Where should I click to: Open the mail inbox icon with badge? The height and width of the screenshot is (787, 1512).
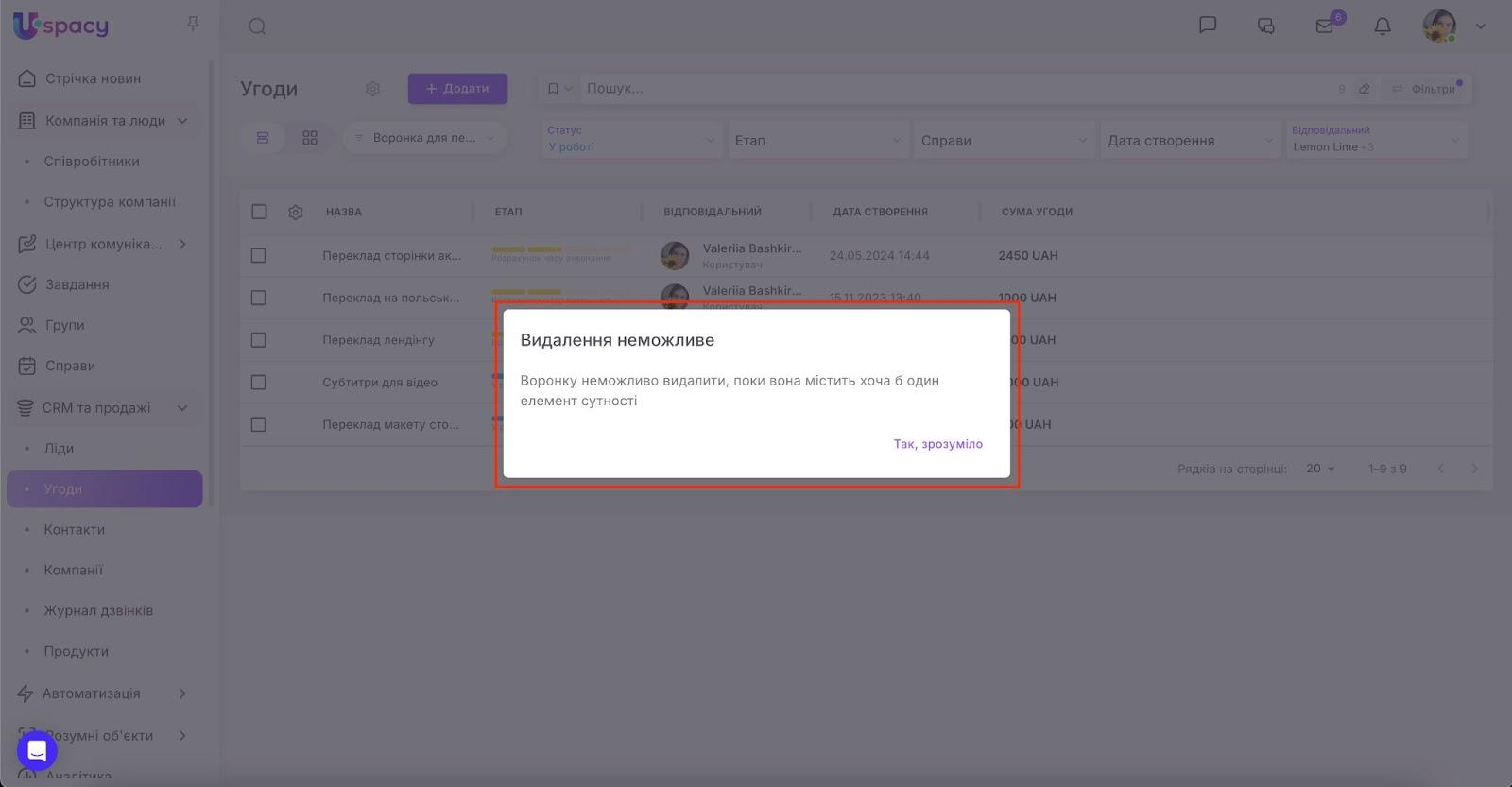pyautogui.click(x=1325, y=26)
